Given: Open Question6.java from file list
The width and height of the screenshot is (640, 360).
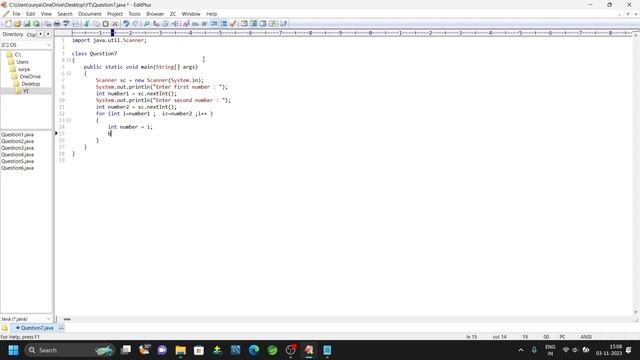Looking at the screenshot, I should [x=18, y=168].
